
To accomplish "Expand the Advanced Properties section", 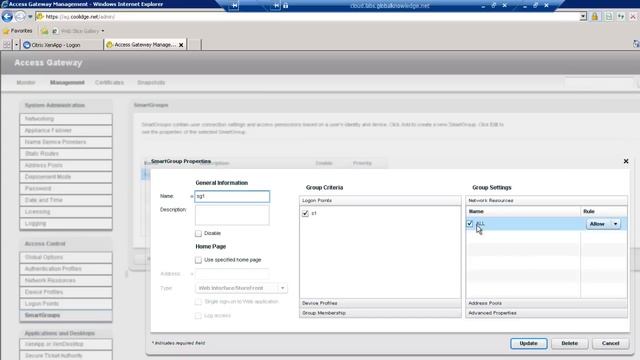I will 547,313.
